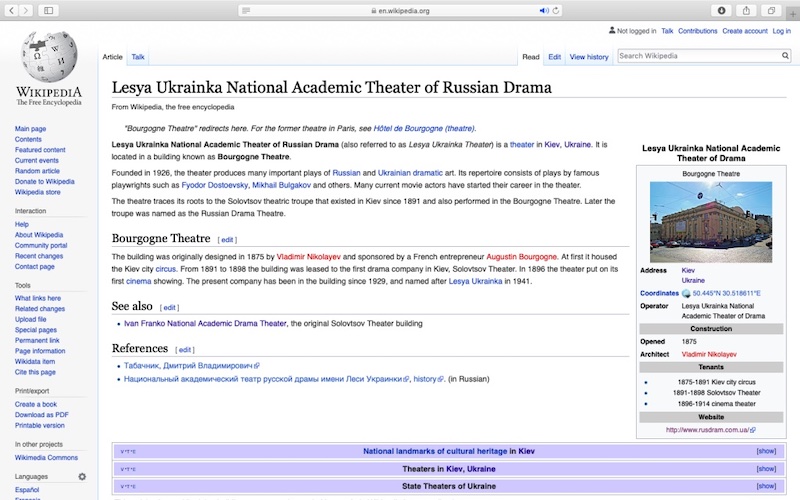
Task: Open Vladimir Nikolayev architect infobox link
Action: (x=709, y=355)
